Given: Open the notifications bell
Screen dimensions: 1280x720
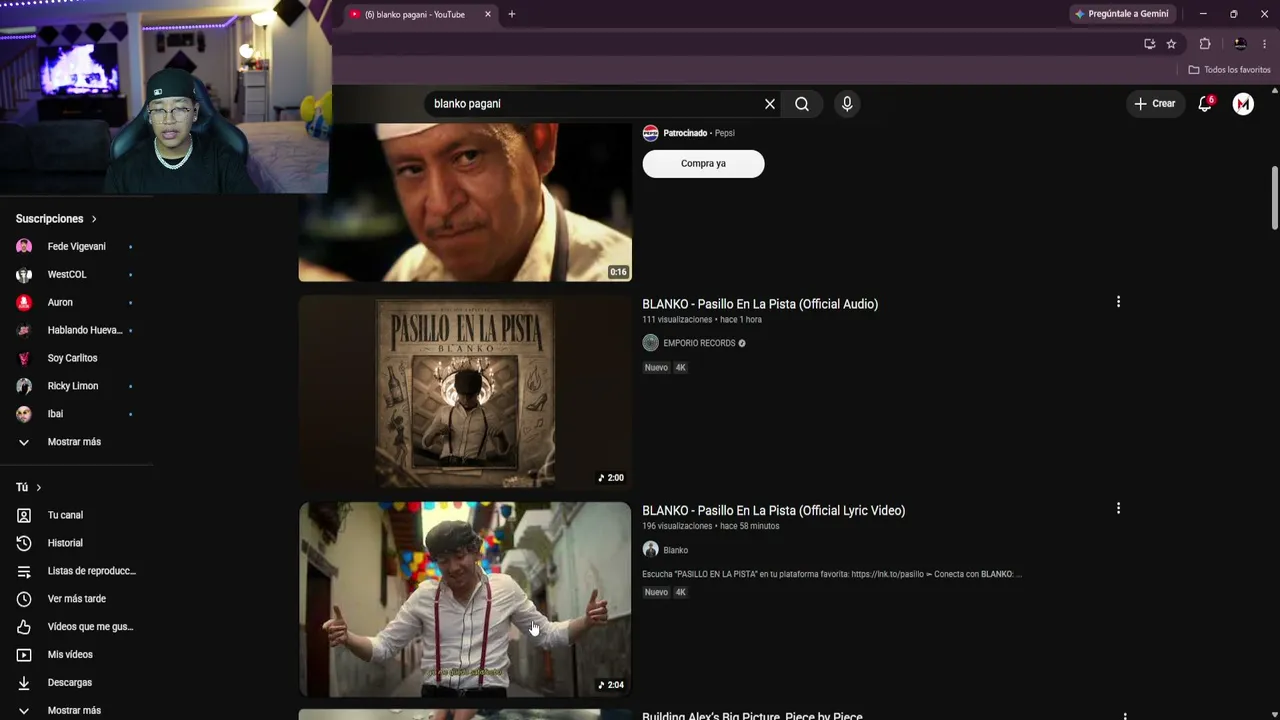Looking at the screenshot, I should (1206, 104).
